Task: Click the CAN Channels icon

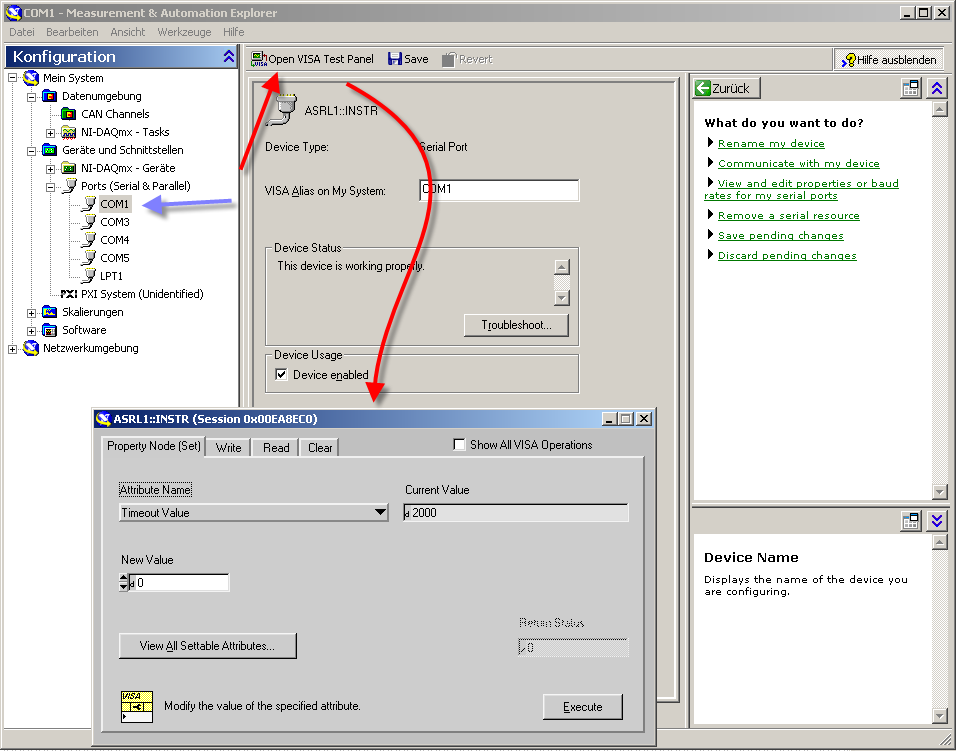Action: [x=69, y=114]
